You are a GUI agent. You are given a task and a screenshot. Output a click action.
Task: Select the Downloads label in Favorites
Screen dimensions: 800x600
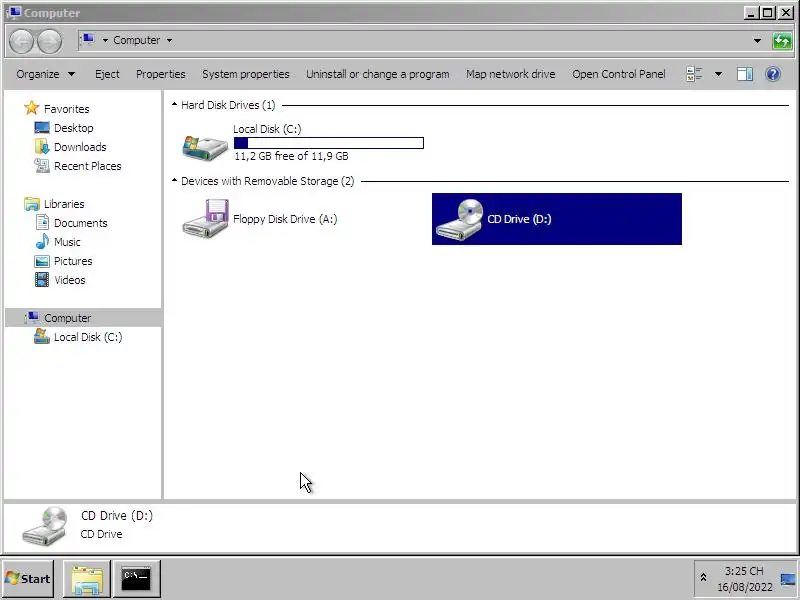[x=80, y=147]
